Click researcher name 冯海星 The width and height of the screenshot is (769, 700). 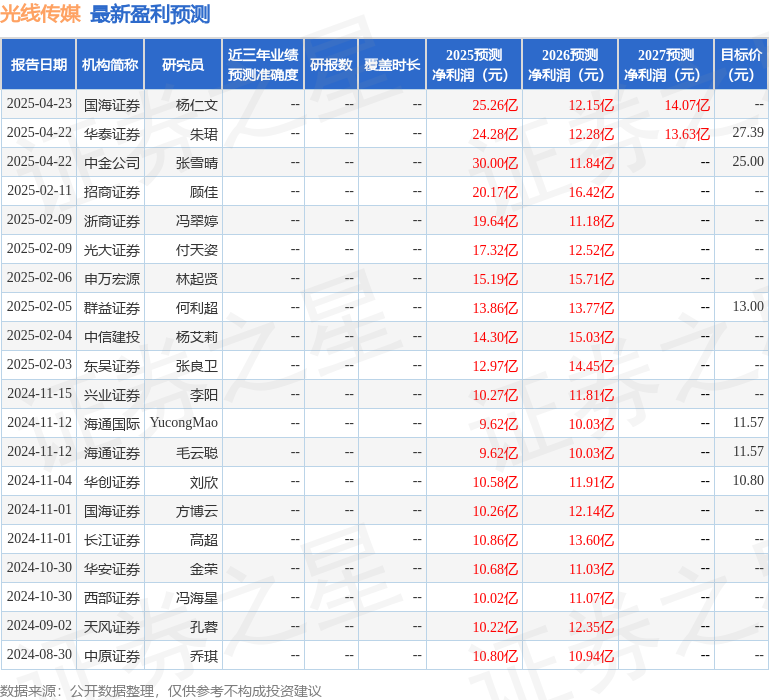(x=197, y=596)
